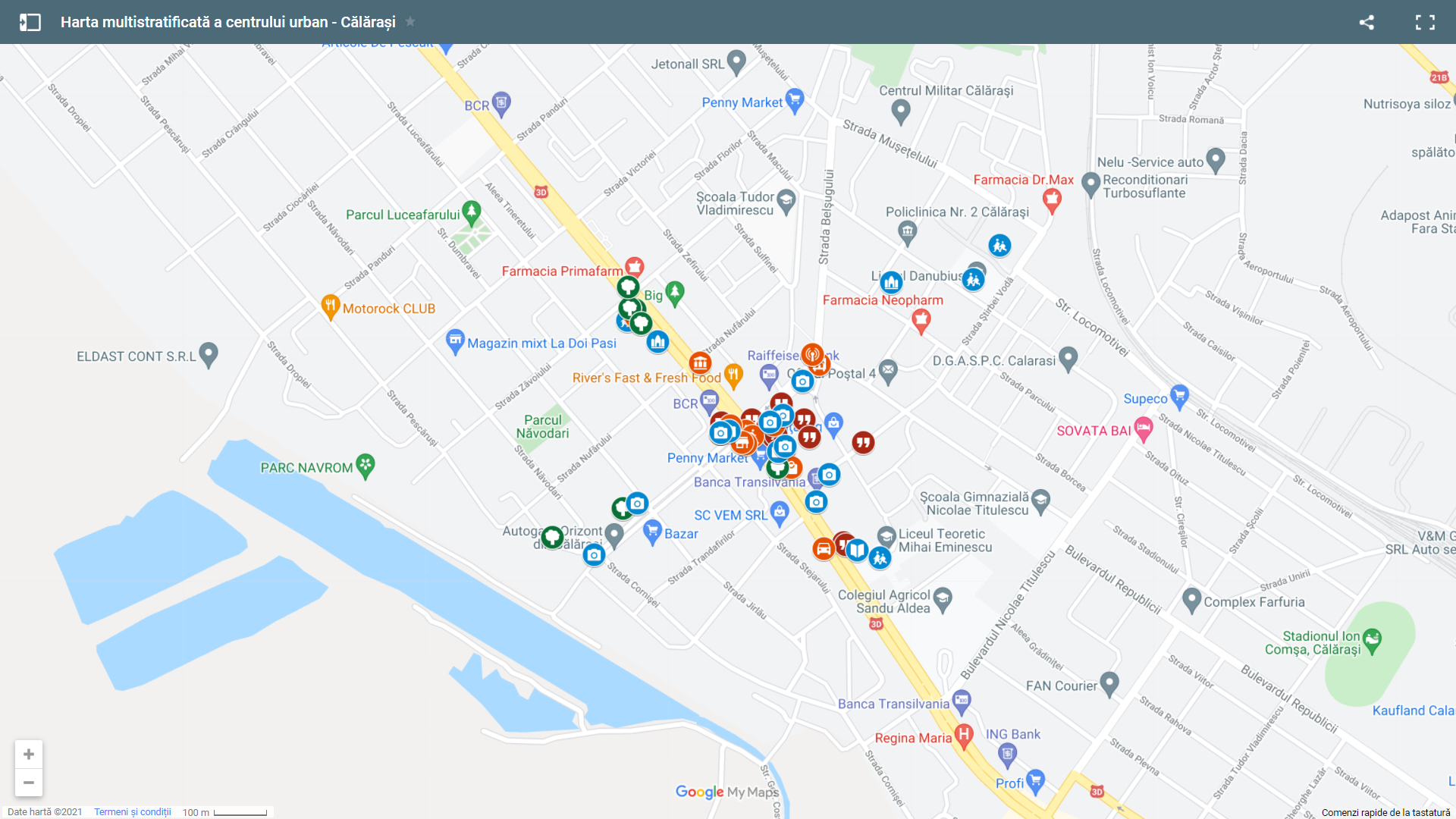Select the Centrul Militar Călărași pin
Screen dimensions: 1456x819
(901, 111)
